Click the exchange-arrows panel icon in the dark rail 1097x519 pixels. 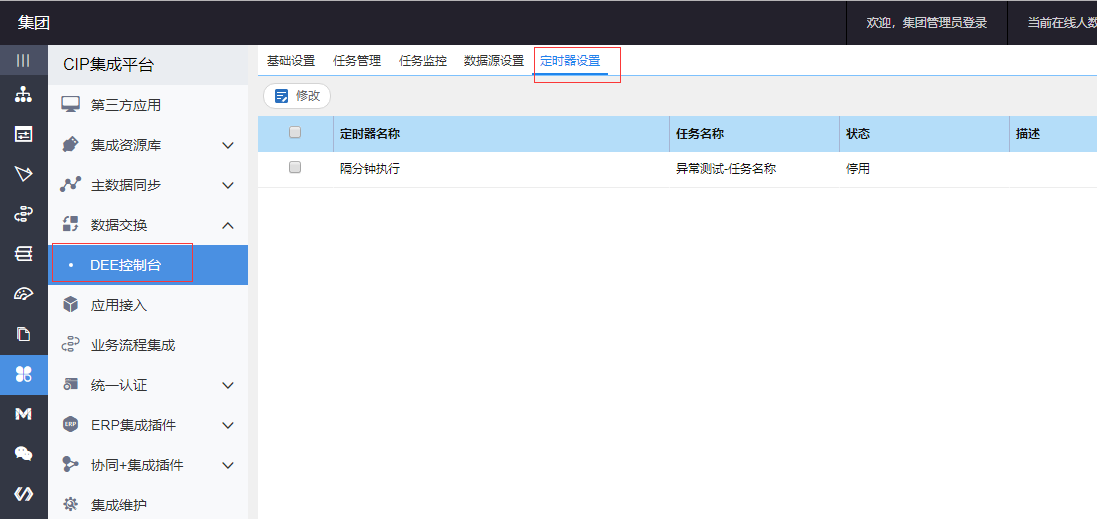(24, 134)
